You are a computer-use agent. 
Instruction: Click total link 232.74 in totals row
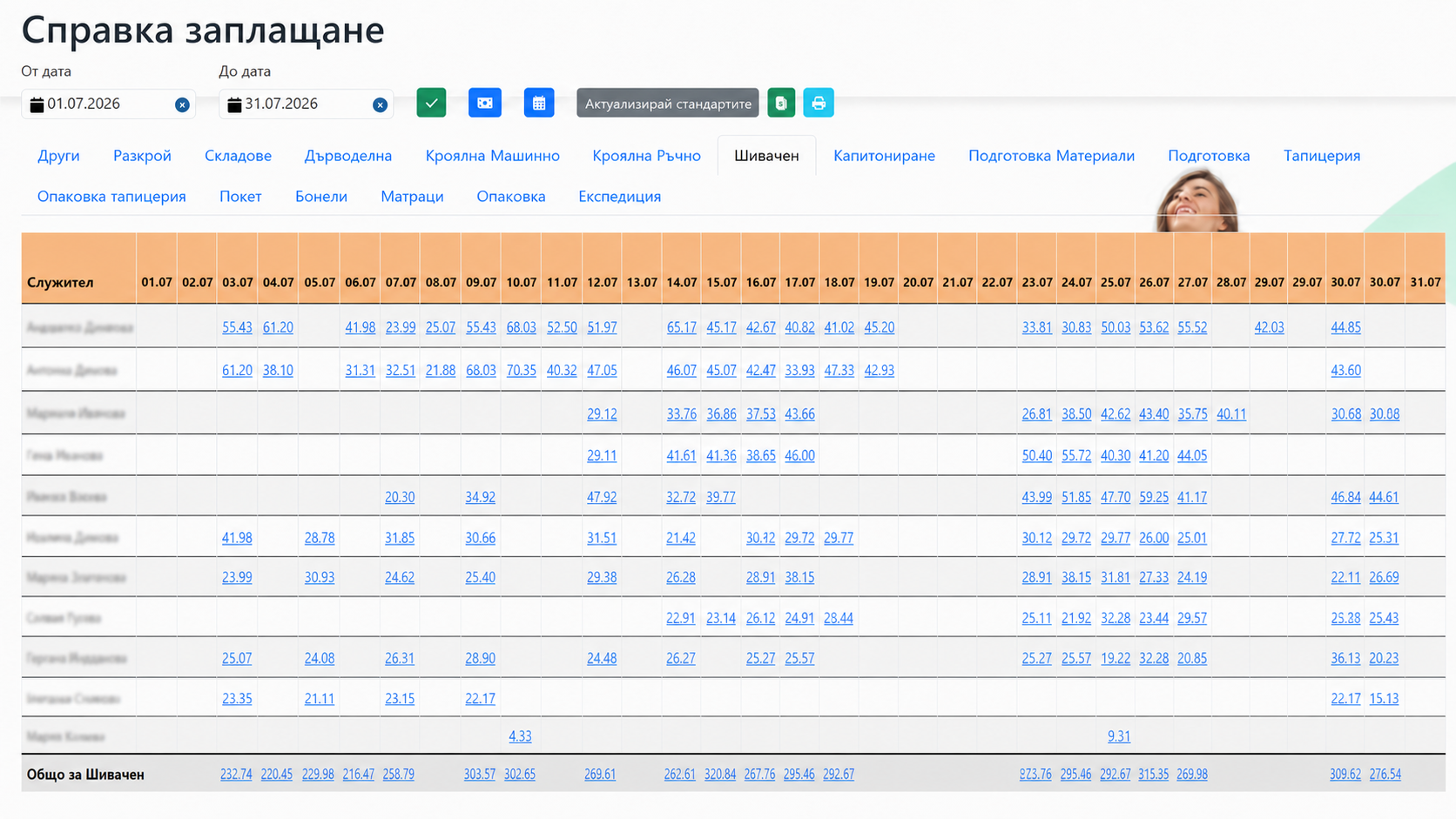pos(236,775)
